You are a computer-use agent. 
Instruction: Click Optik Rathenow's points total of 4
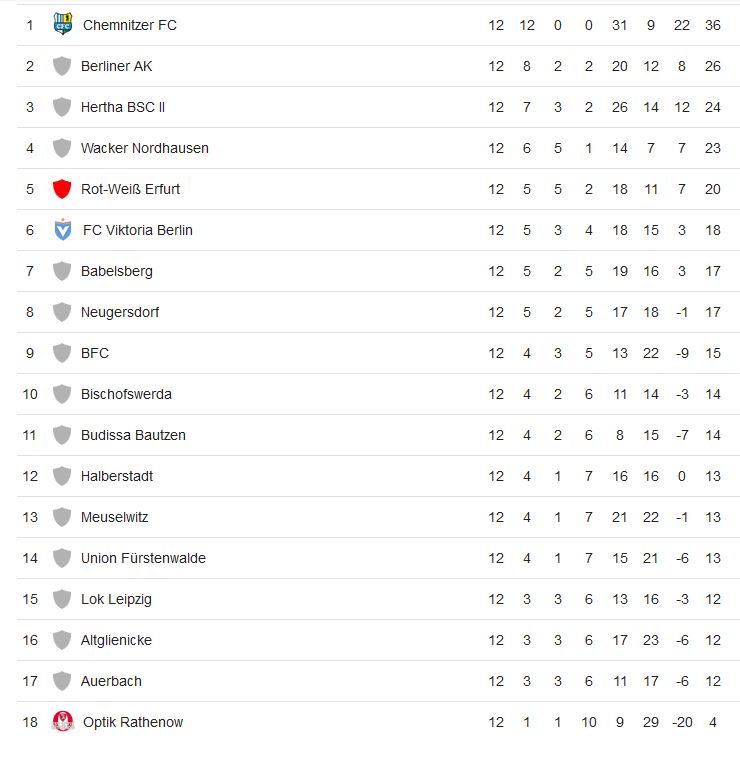(712, 722)
